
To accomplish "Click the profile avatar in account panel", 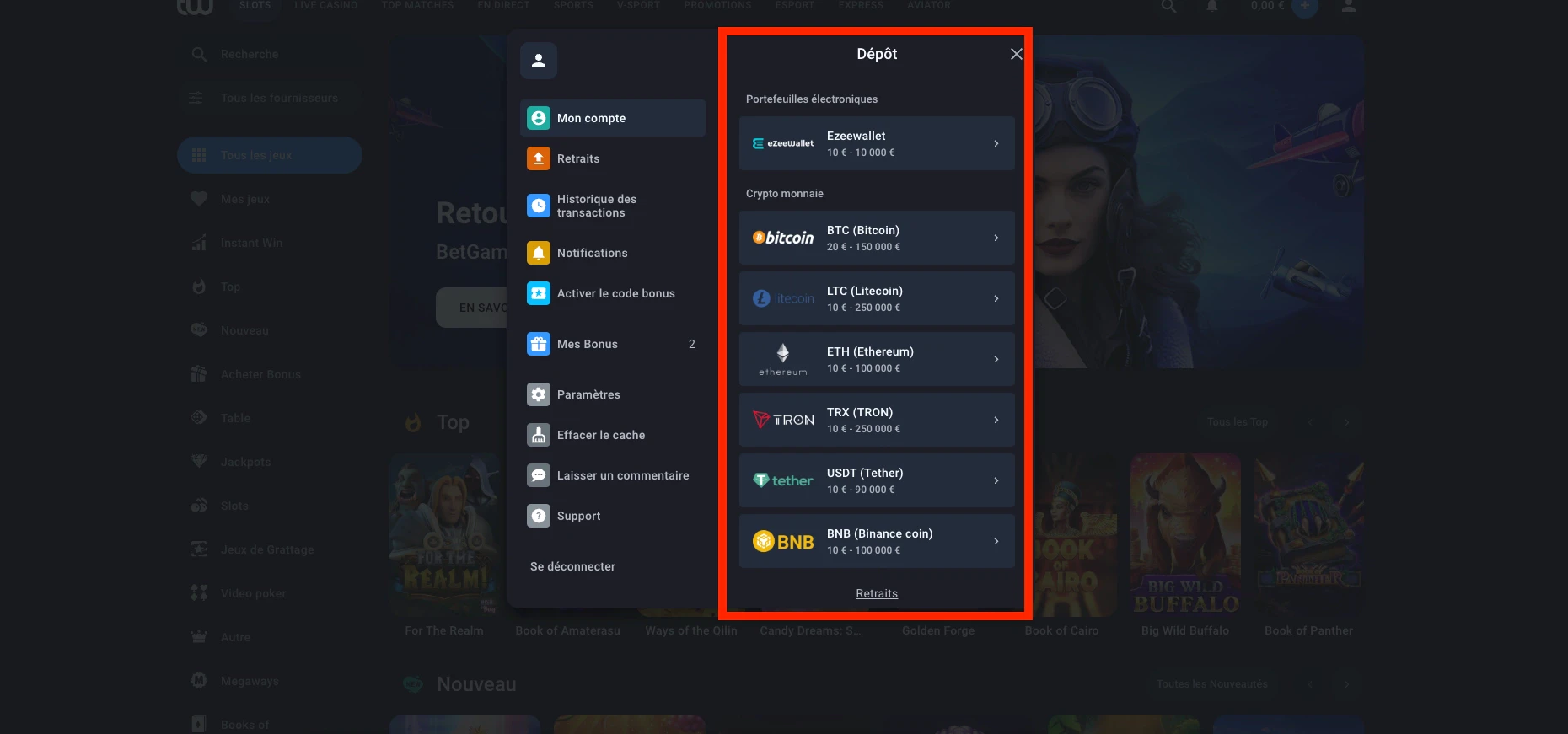I will (x=539, y=61).
